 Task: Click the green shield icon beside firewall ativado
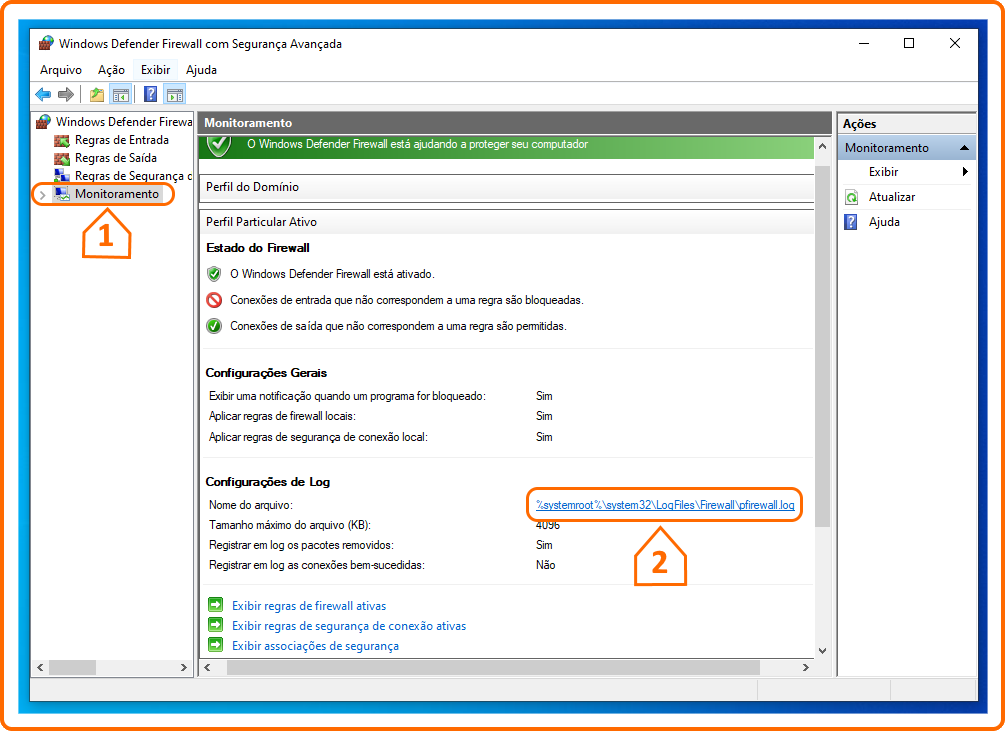click(x=214, y=274)
